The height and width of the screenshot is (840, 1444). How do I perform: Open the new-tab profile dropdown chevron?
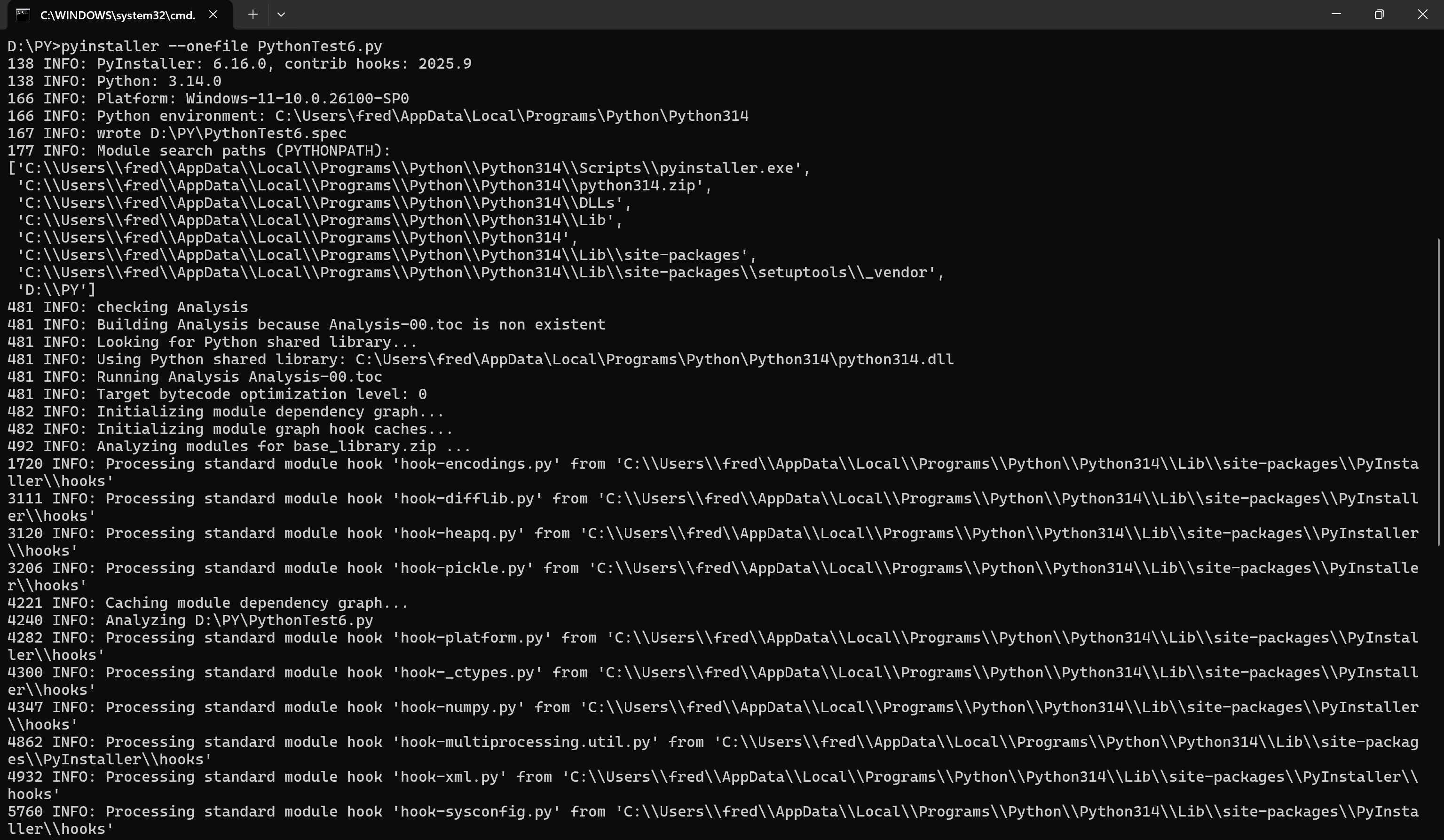point(281,15)
